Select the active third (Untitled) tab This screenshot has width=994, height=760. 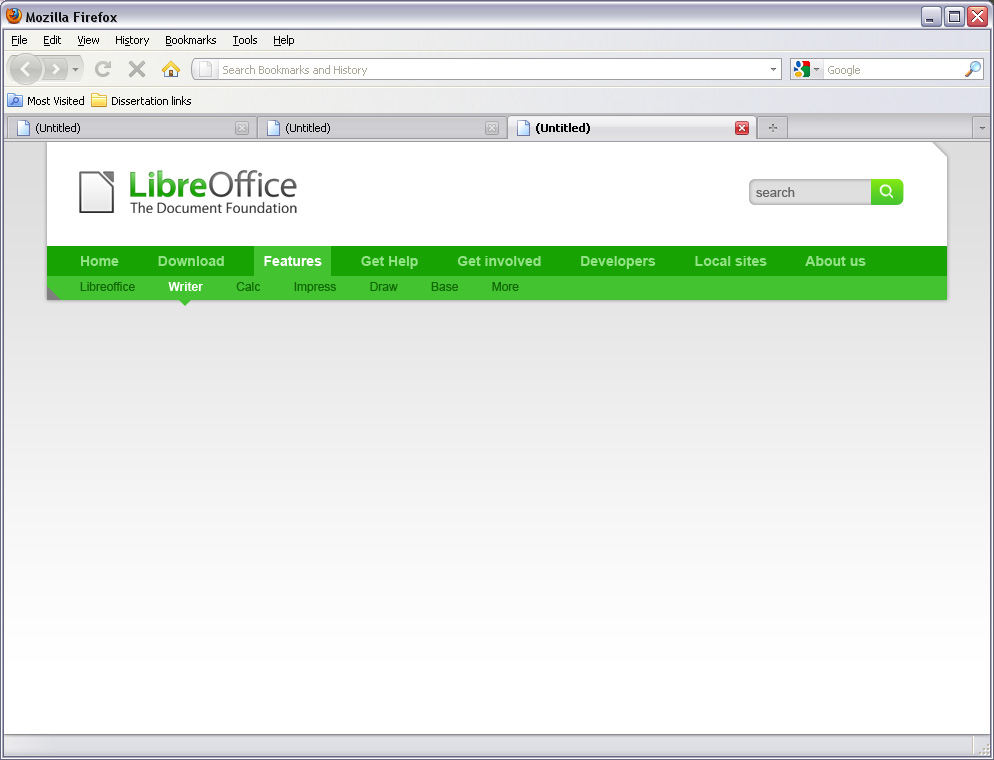click(x=632, y=128)
